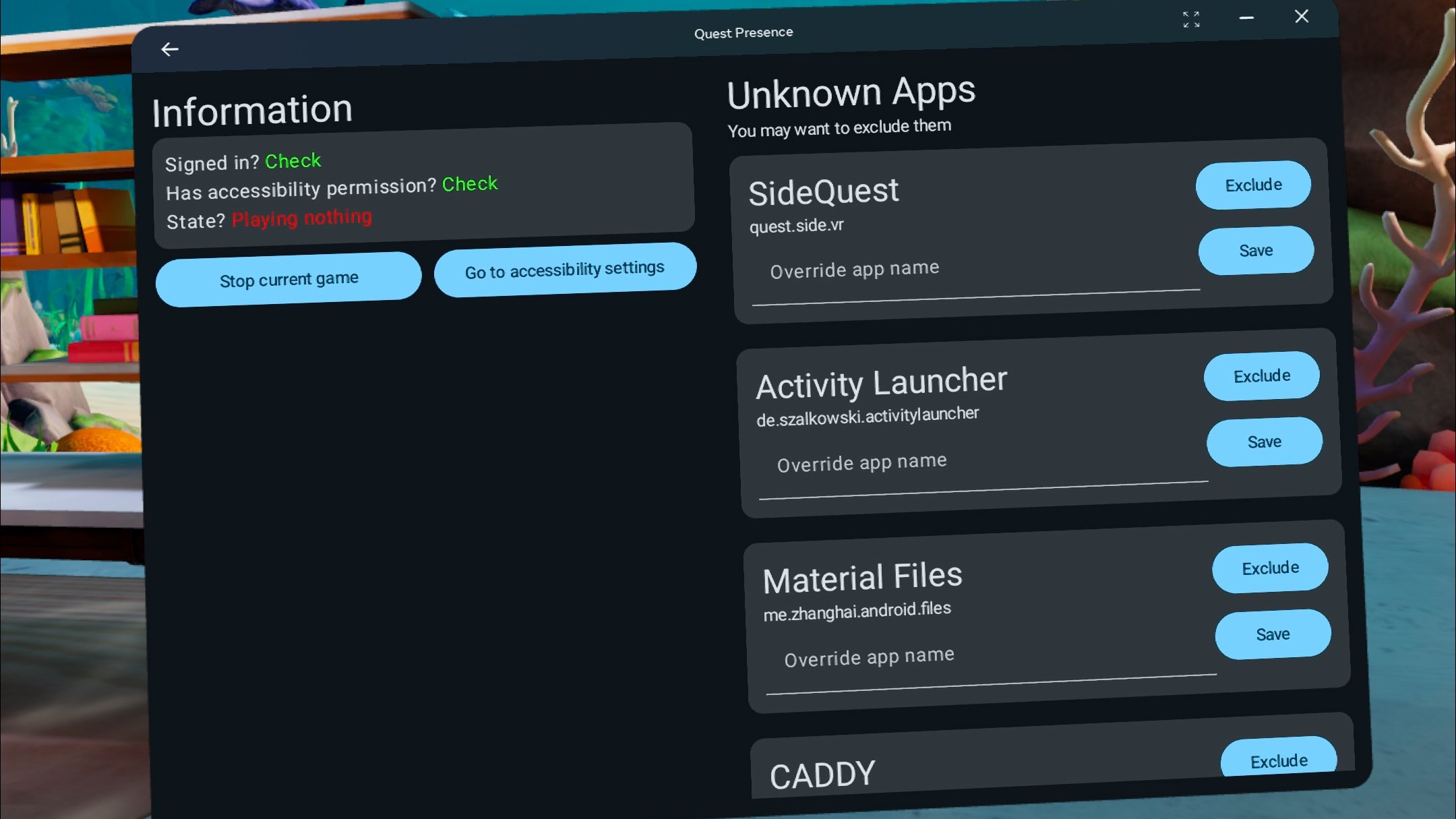Click the 'Information' heading
This screenshot has width=1456, height=819.
pos(252,111)
